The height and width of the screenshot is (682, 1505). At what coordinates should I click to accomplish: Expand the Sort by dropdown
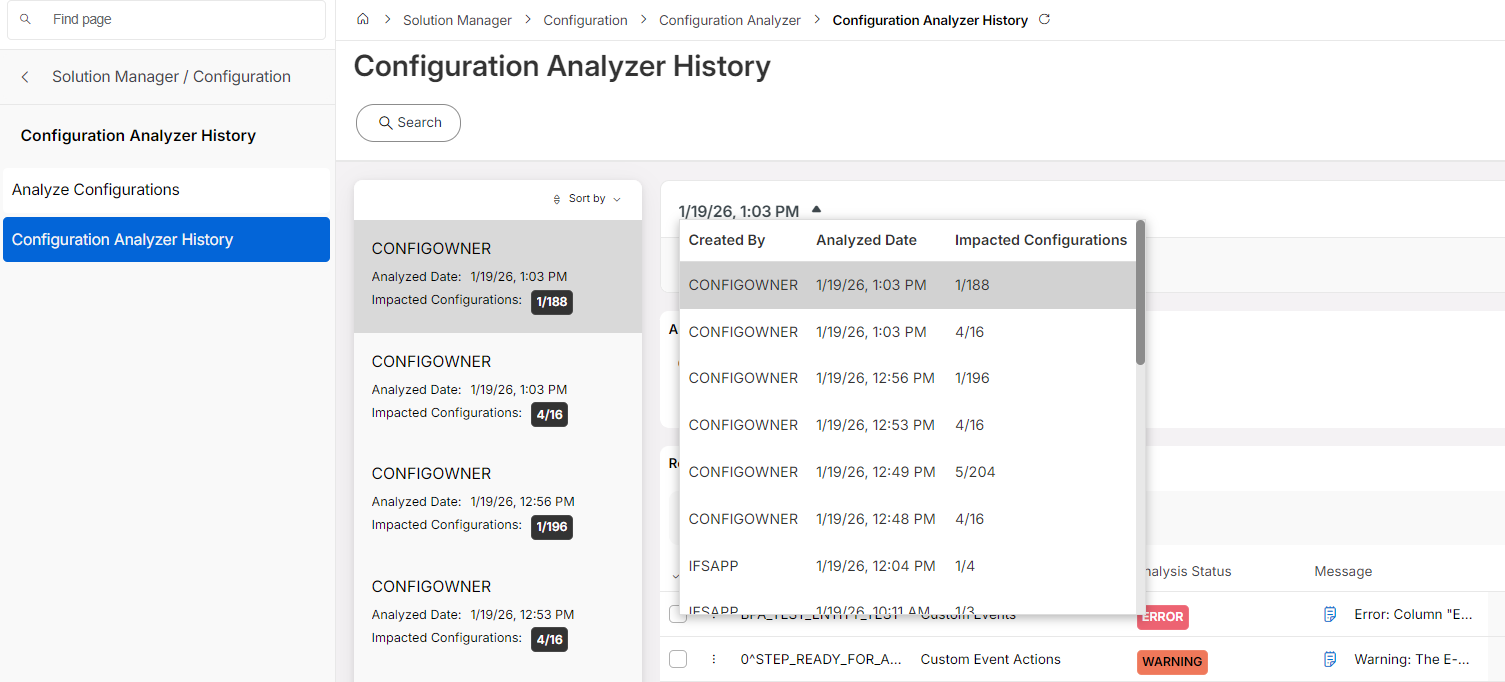(587, 199)
